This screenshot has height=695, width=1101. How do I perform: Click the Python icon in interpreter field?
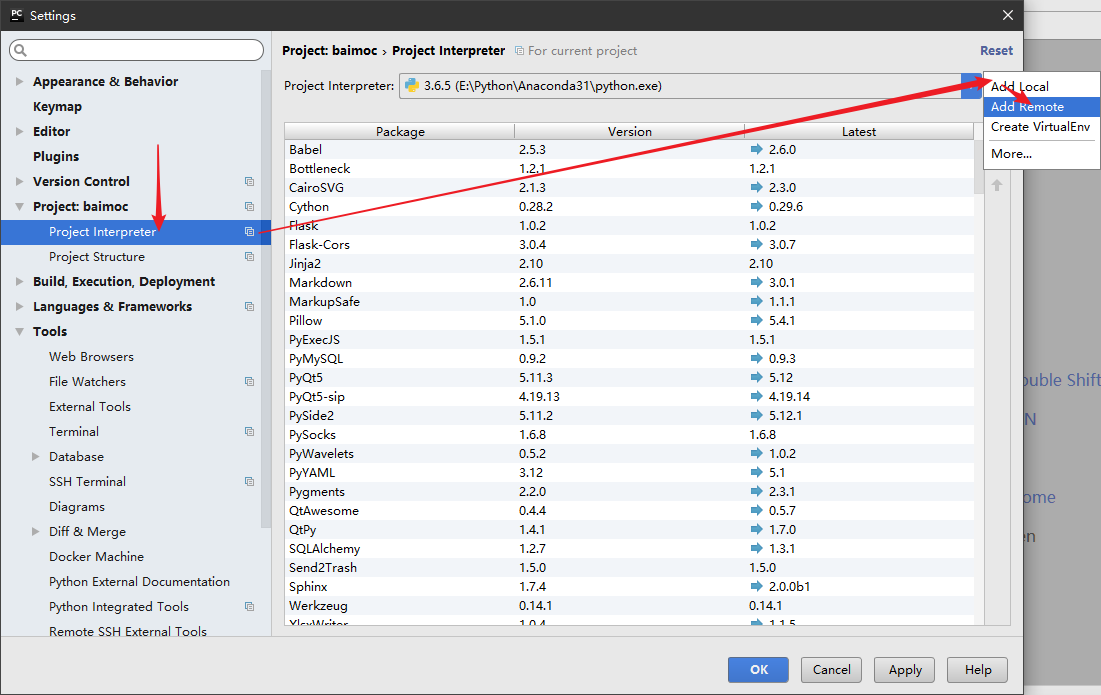[412, 86]
